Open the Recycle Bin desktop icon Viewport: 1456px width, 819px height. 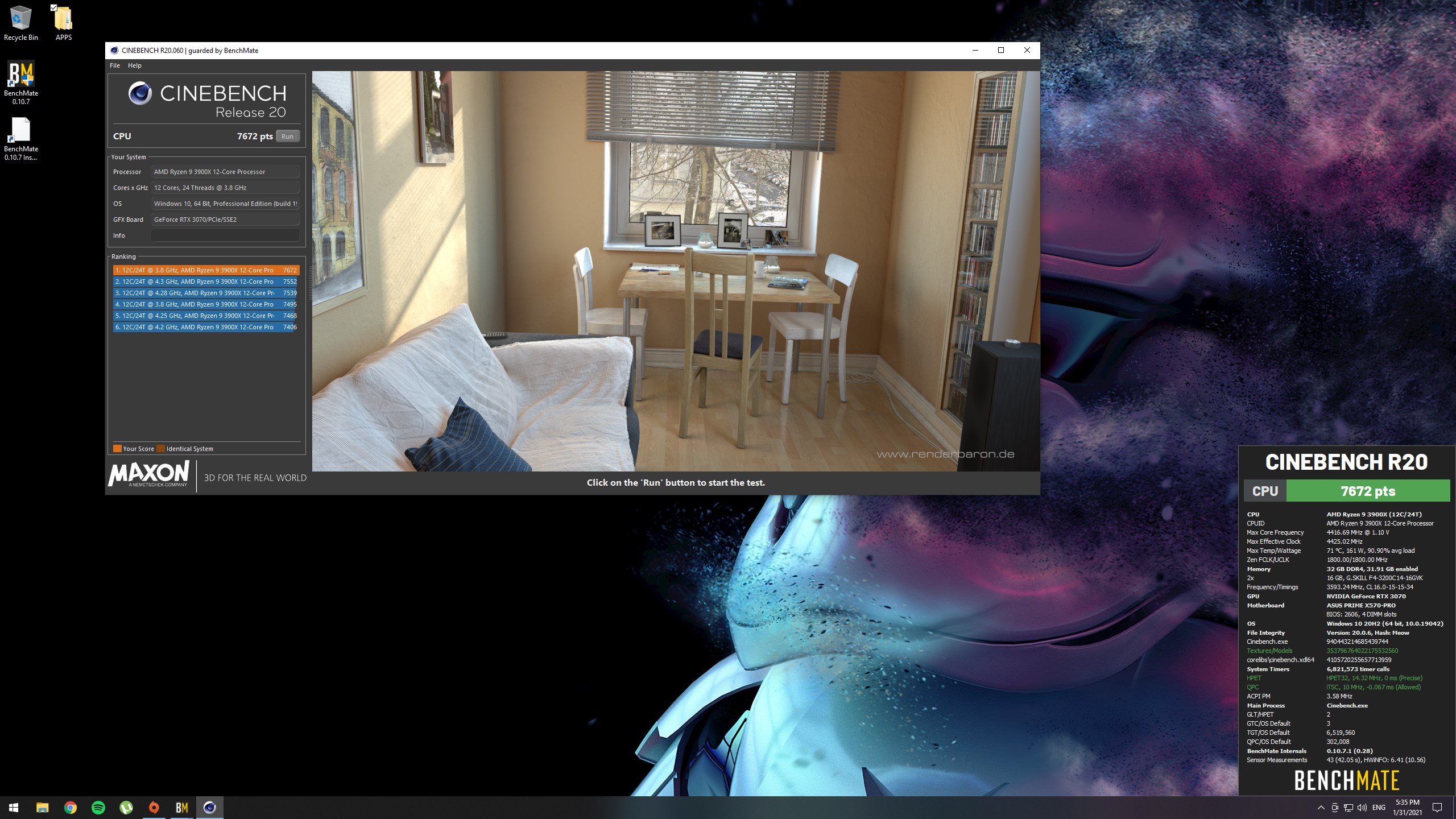pyautogui.click(x=21, y=23)
